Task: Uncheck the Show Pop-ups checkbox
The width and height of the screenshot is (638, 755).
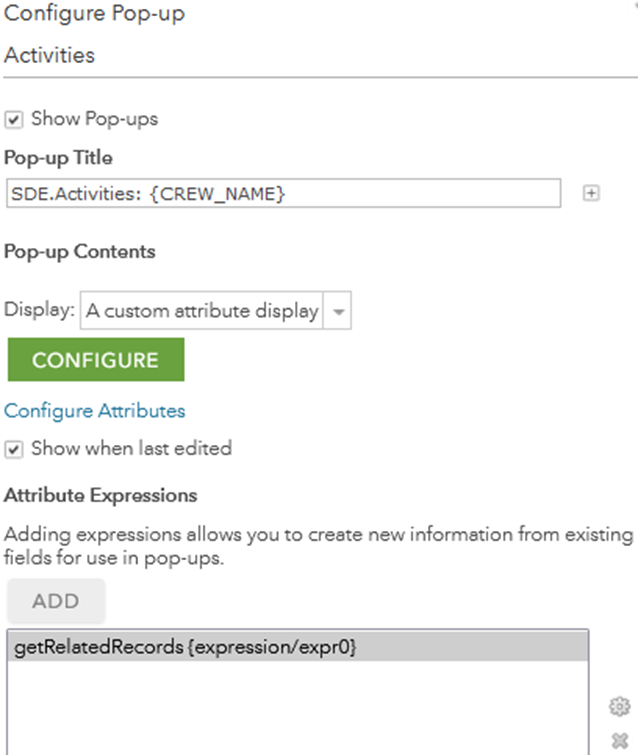Action: click(x=13, y=119)
